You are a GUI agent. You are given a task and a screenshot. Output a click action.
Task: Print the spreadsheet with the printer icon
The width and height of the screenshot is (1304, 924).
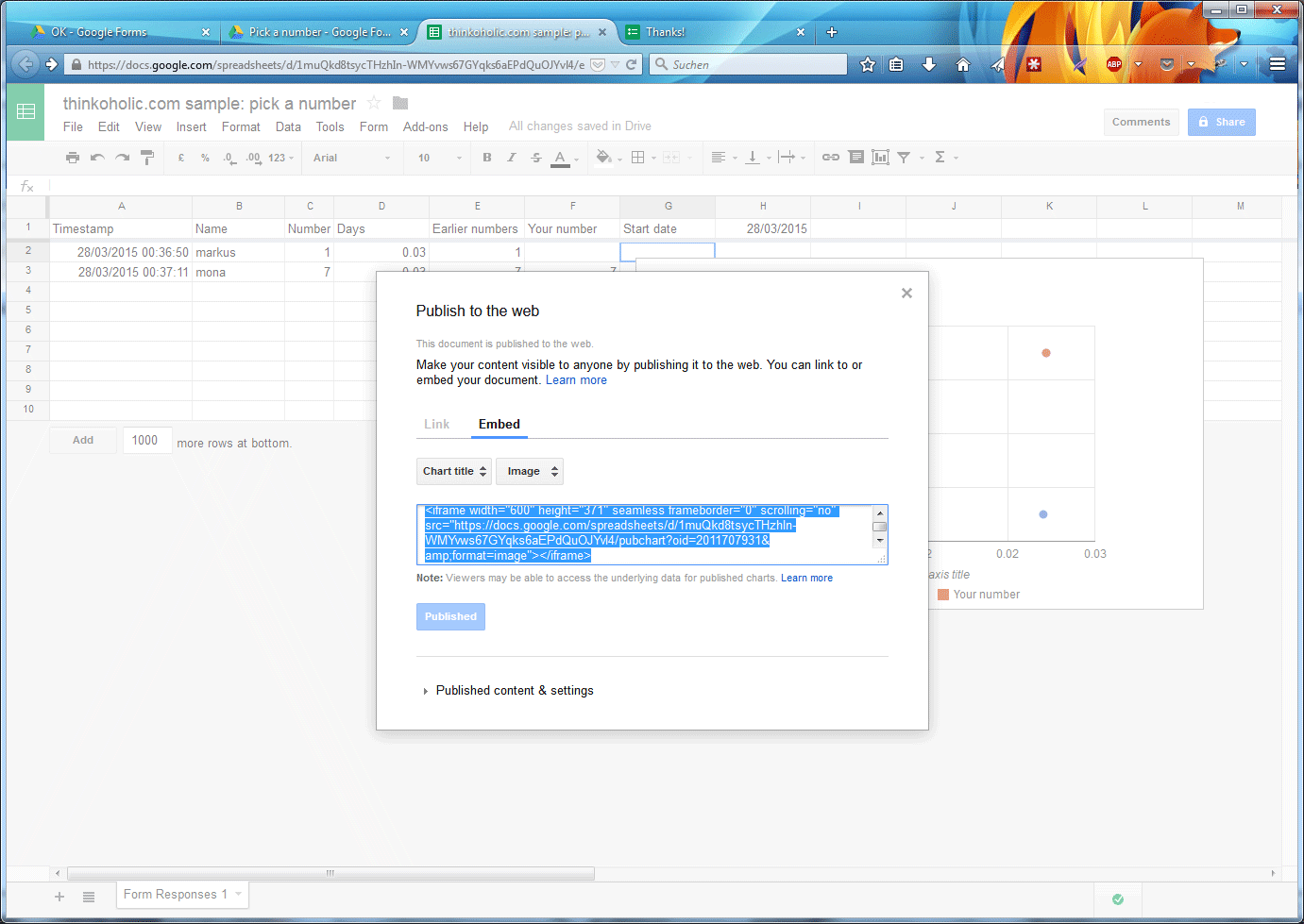pos(73,158)
